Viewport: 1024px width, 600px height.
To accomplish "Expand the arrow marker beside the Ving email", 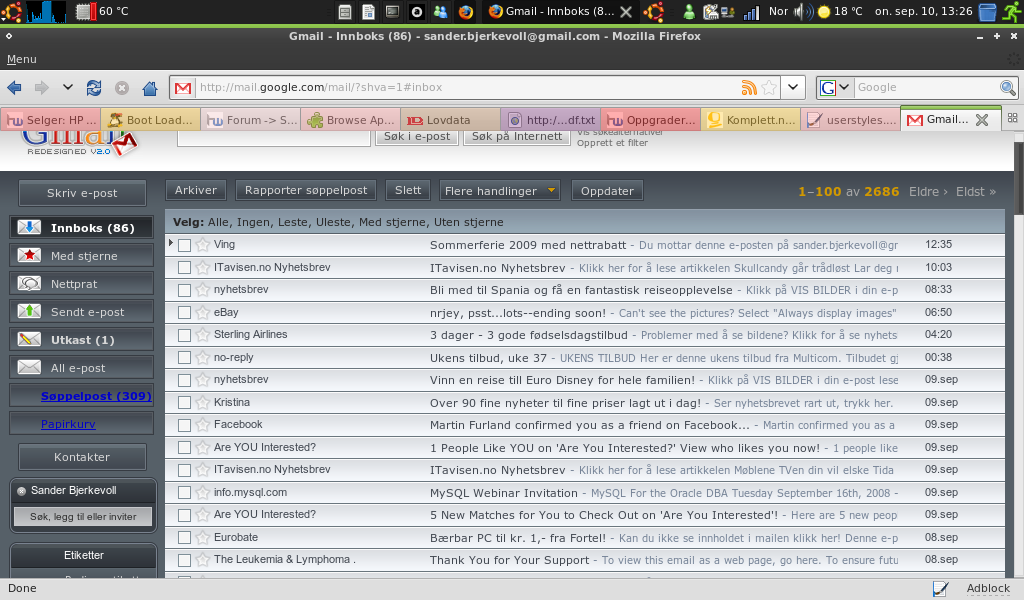I will 171,243.
